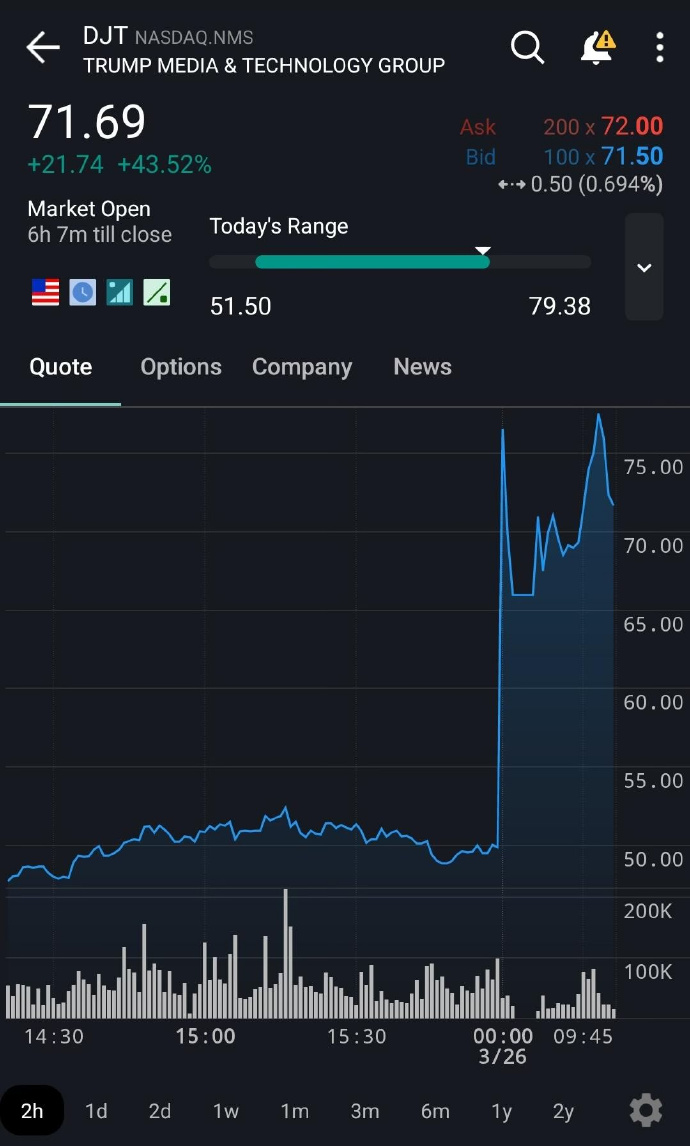Screen dimensions: 690x1146
Task: Set chart range to 6m
Action: [435, 1111]
